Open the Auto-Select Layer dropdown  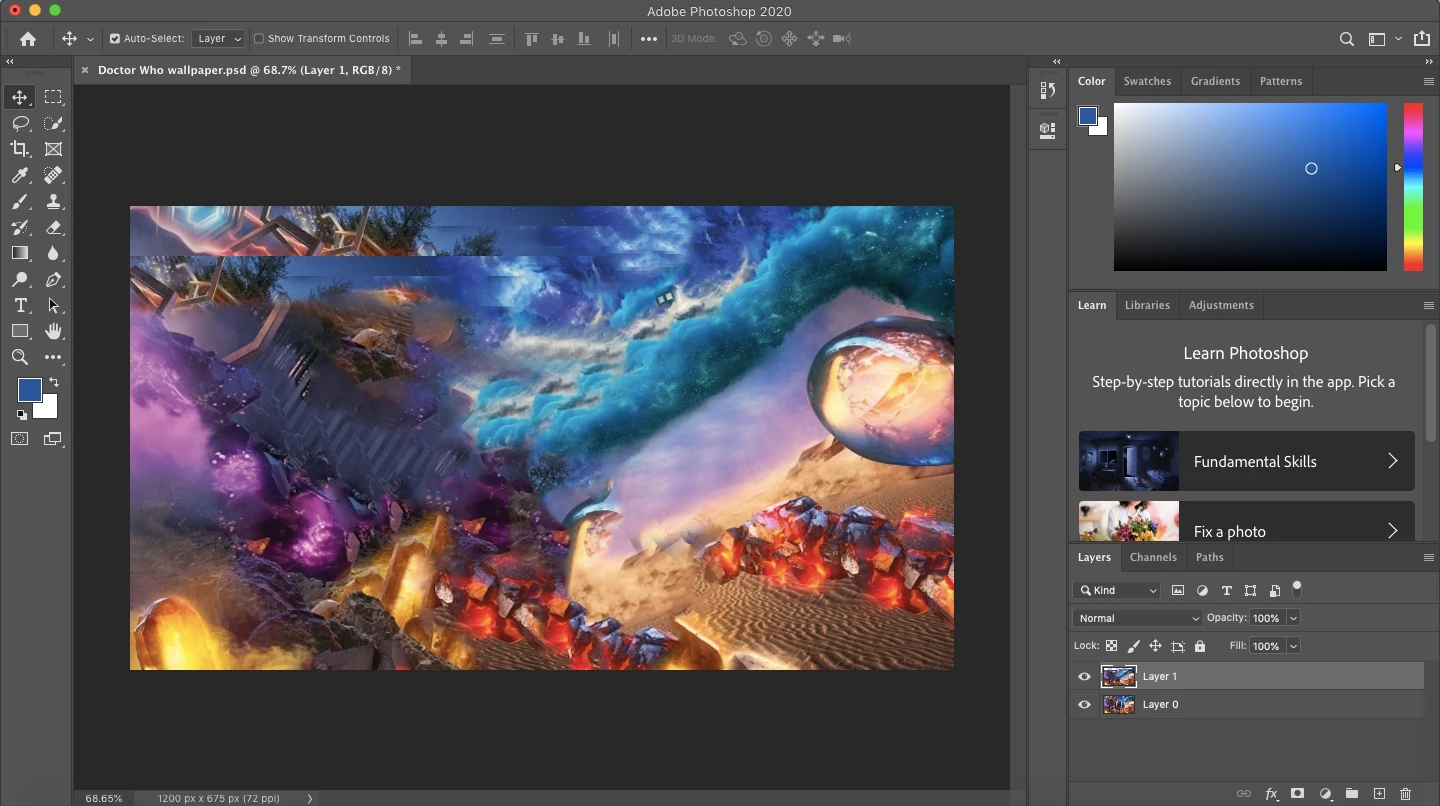click(219, 39)
